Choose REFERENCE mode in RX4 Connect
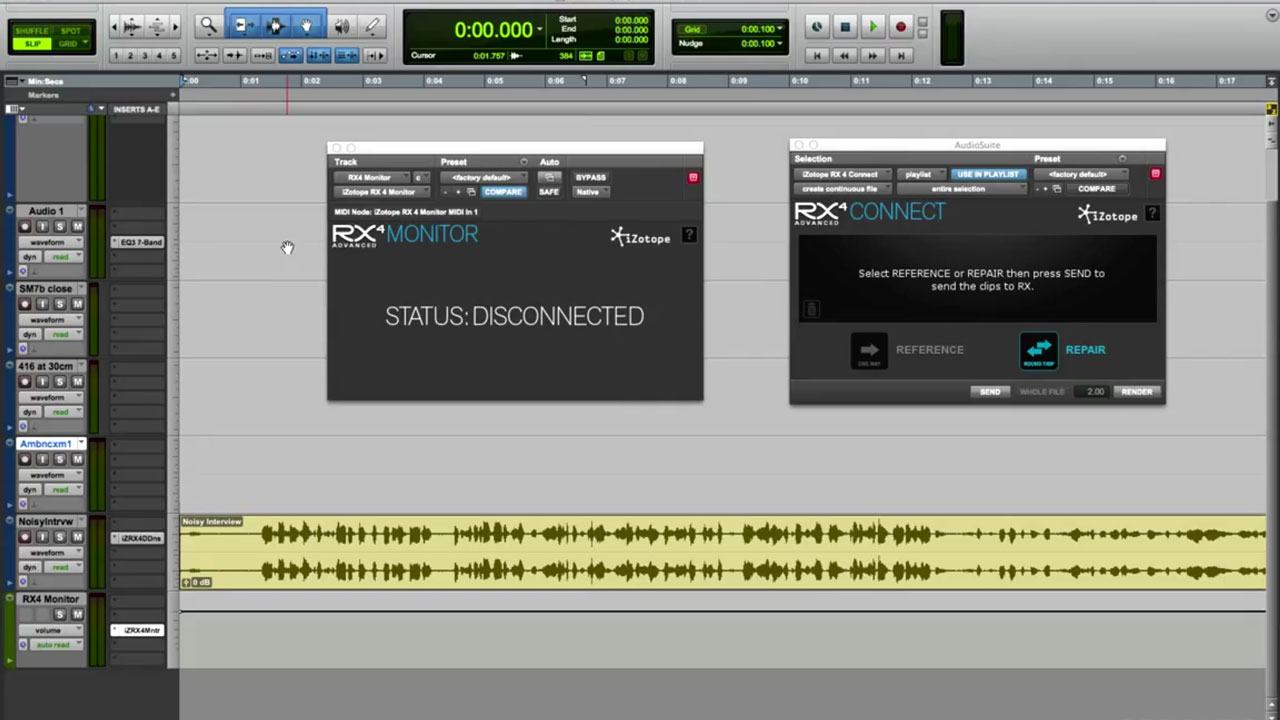 click(x=907, y=350)
